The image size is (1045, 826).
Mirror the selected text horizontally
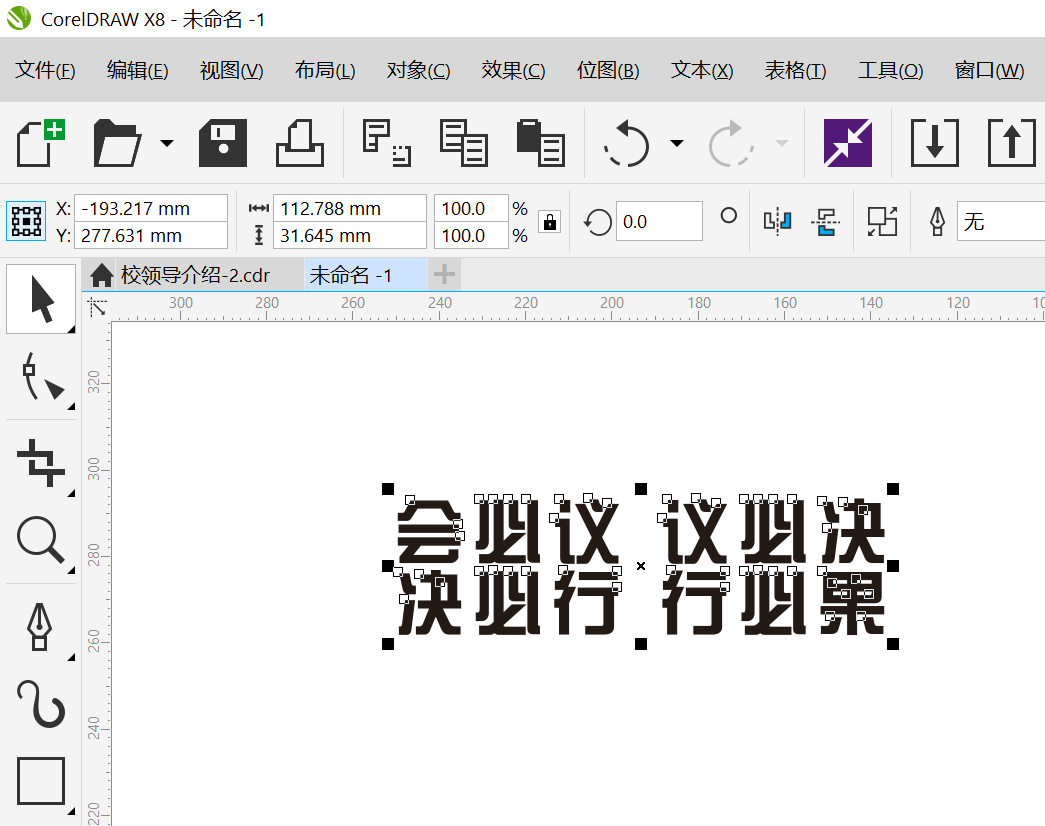(777, 221)
